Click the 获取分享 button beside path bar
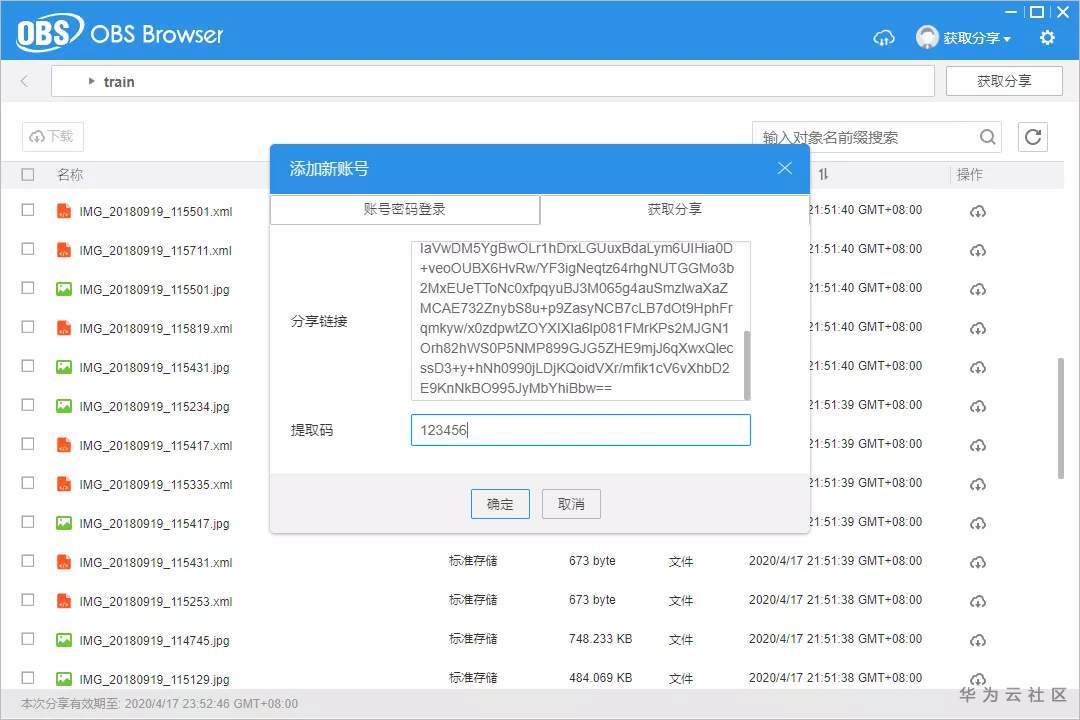Viewport: 1080px width, 720px height. point(1004,81)
